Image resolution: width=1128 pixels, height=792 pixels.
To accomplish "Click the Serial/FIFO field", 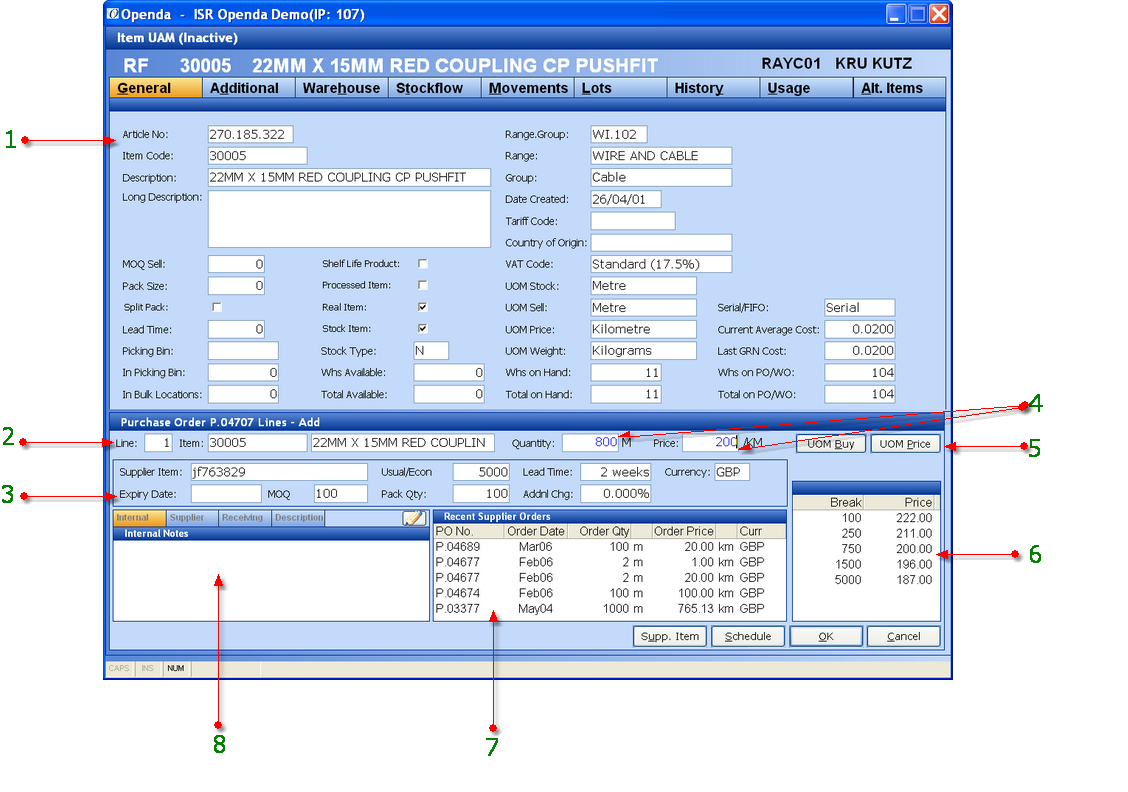I will [x=859, y=308].
